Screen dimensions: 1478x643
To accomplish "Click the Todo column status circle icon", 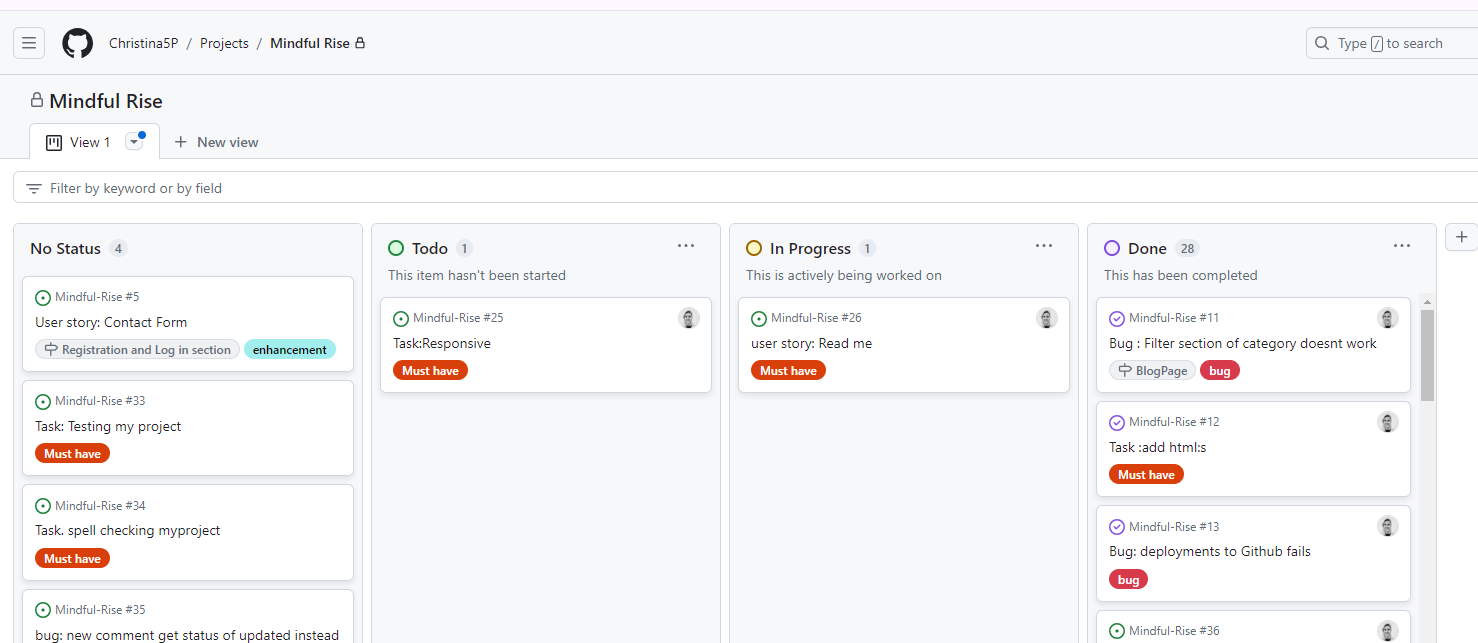I will (x=396, y=248).
